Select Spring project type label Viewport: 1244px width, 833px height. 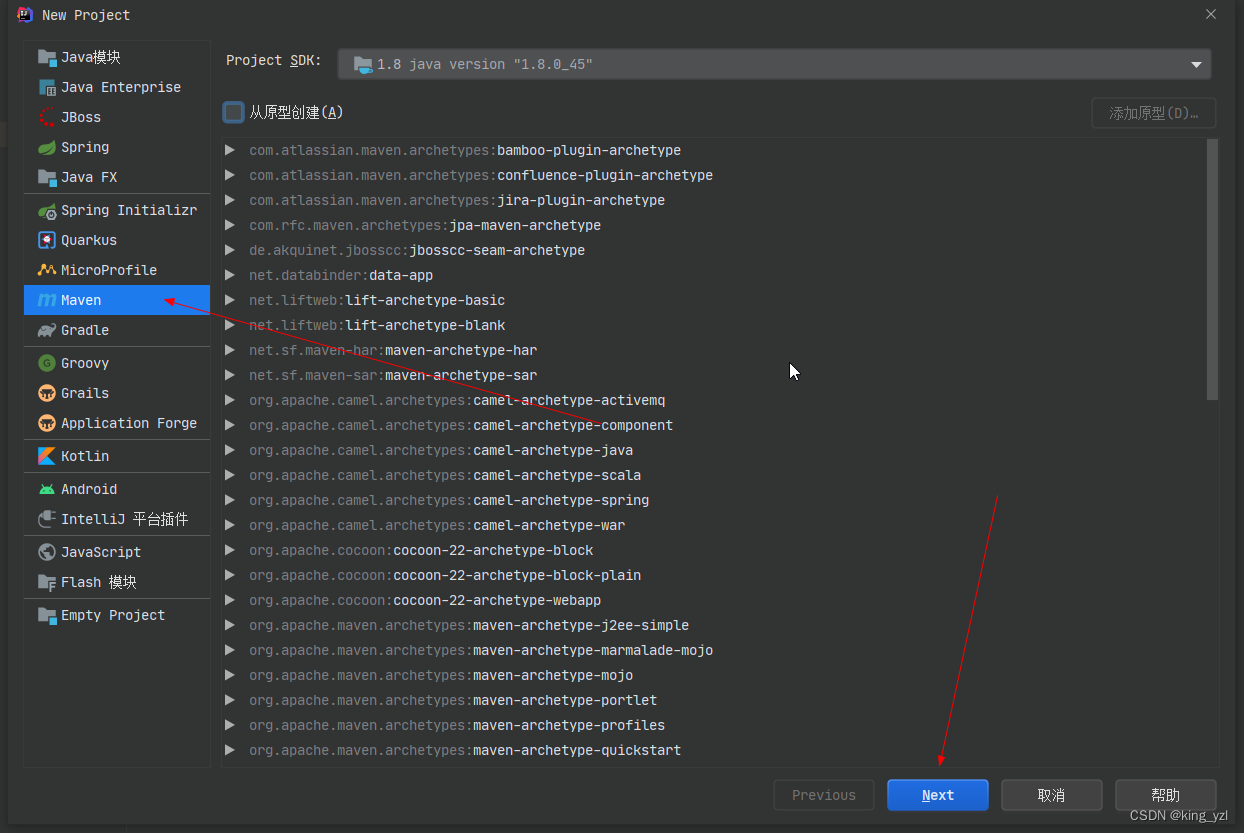tap(85, 147)
